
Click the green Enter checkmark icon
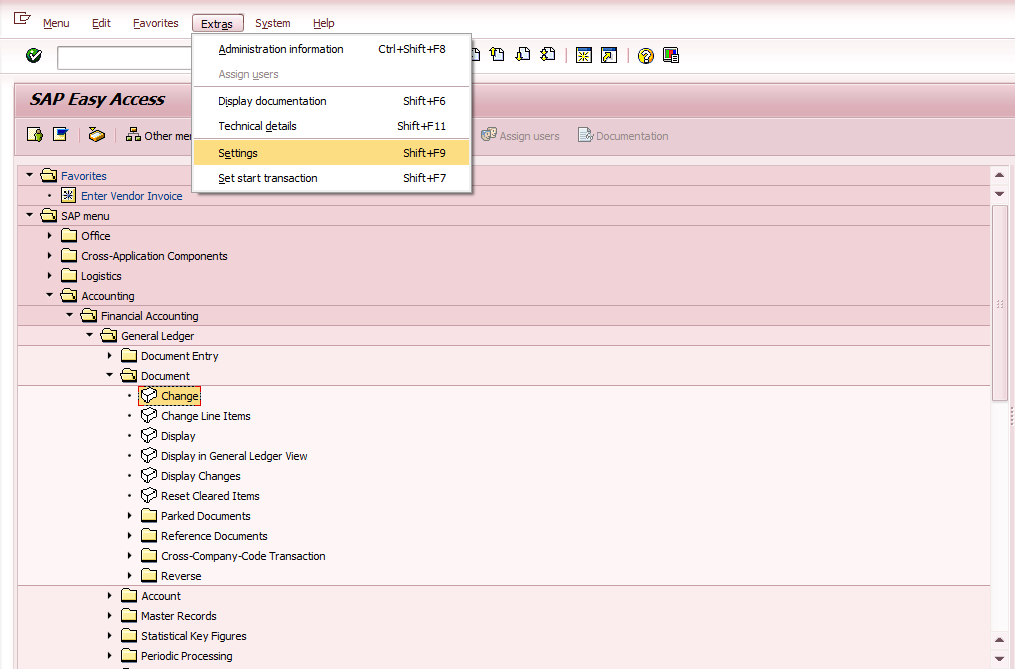[34, 56]
